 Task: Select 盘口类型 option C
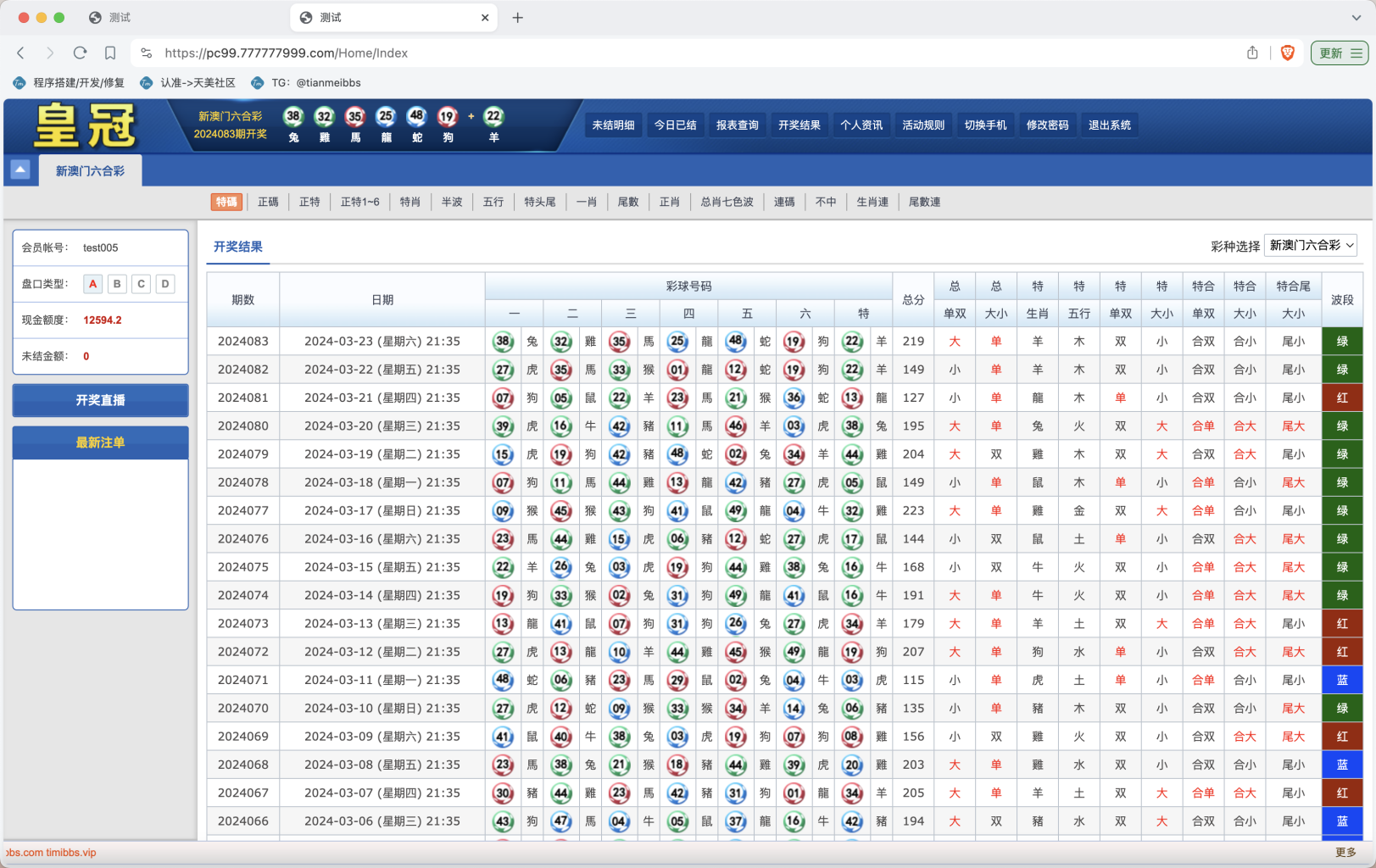tap(141, 284)
